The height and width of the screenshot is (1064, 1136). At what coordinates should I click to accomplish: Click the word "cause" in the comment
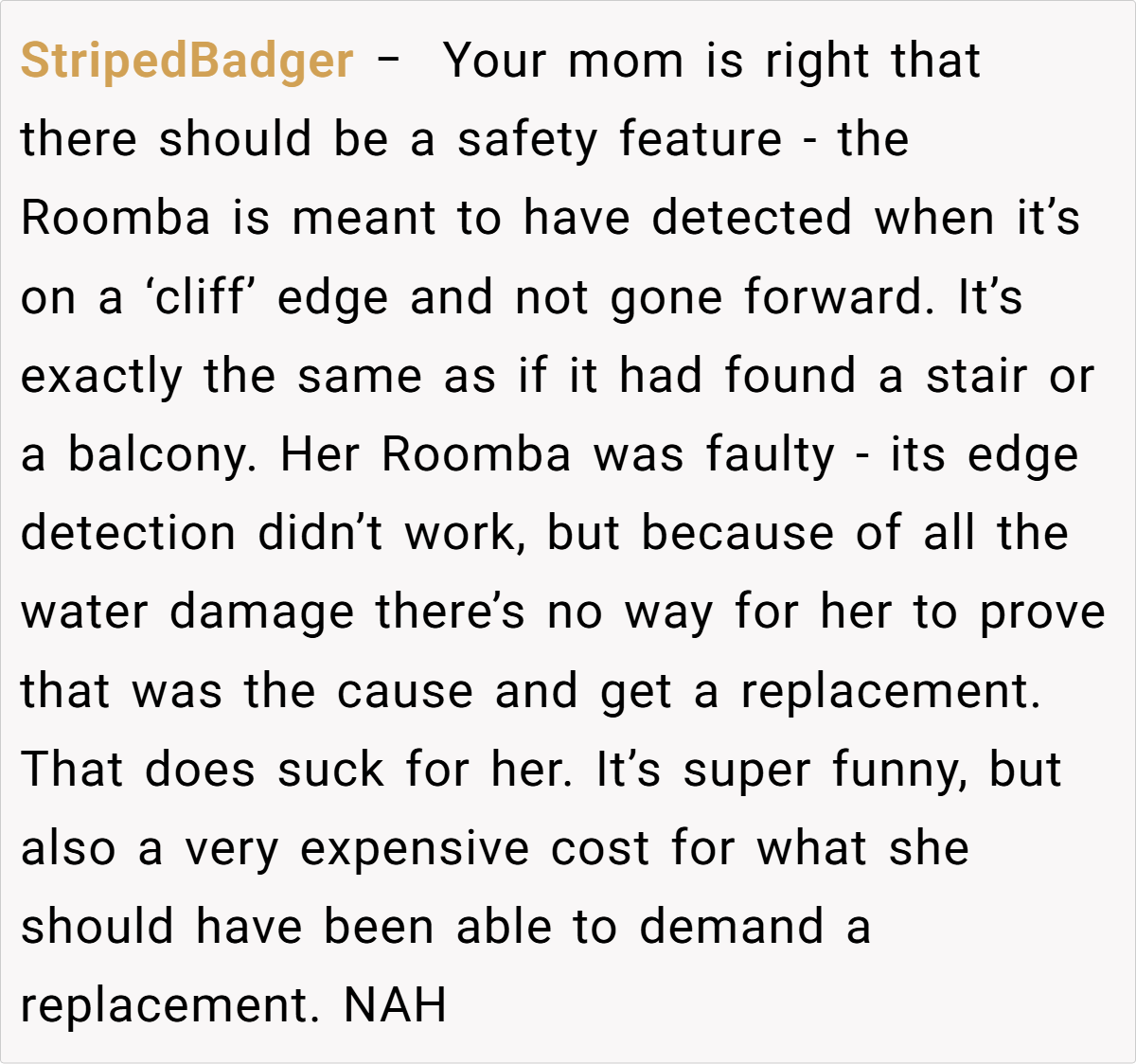[404, 691]
